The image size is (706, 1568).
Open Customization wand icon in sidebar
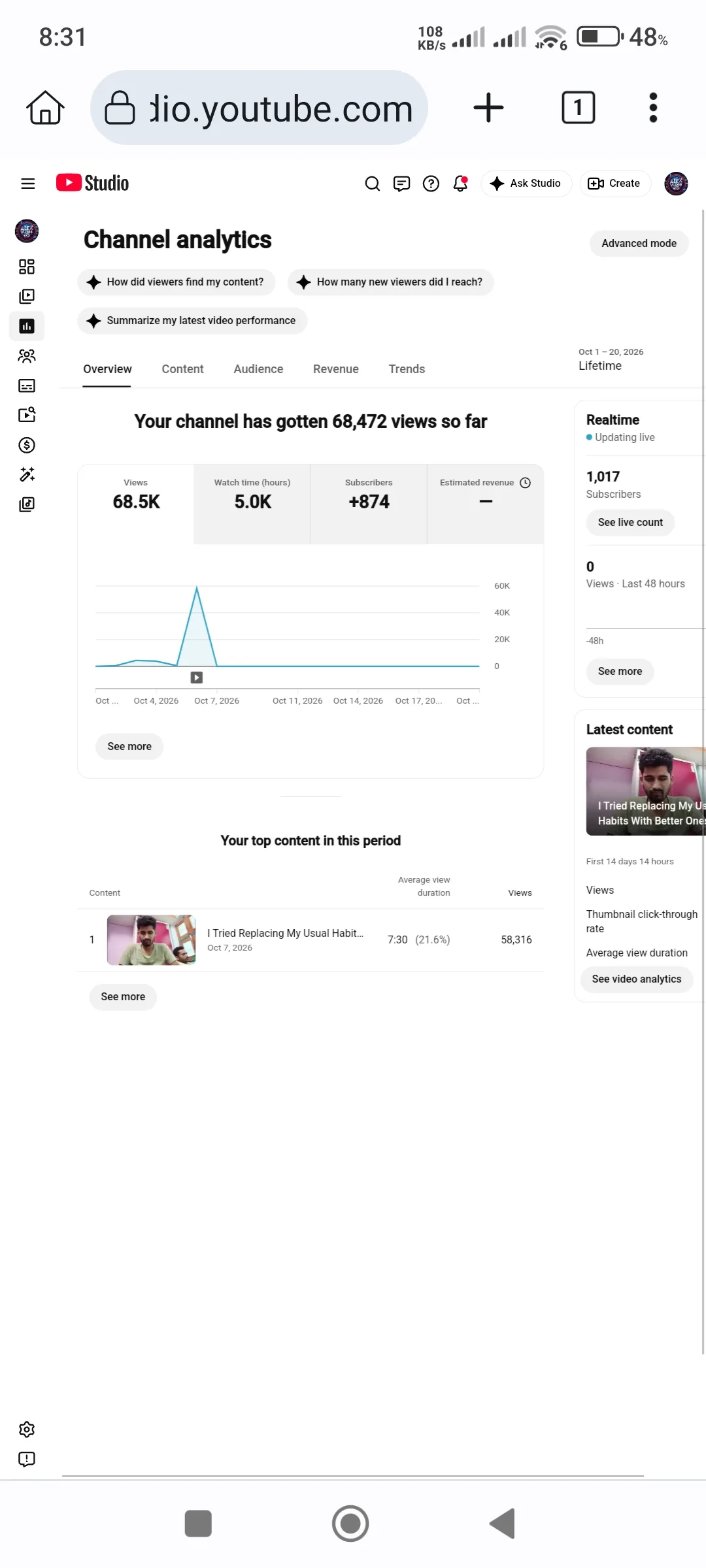tap(27, 474)
